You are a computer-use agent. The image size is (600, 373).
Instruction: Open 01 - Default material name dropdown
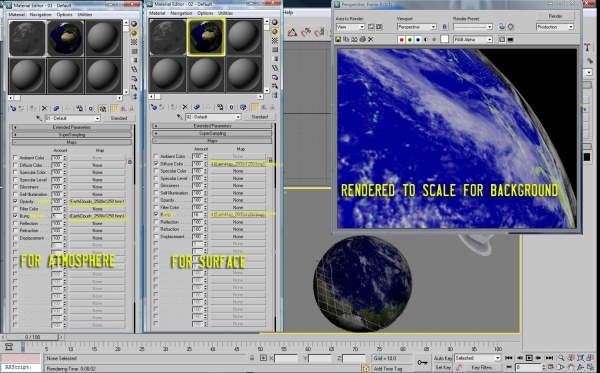tap(97, 119)
